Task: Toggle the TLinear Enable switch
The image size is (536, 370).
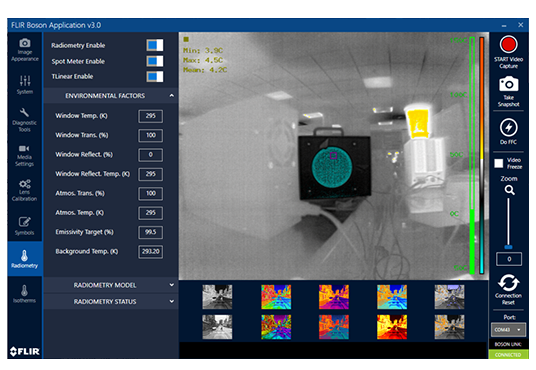Action: tap(155, 77)
